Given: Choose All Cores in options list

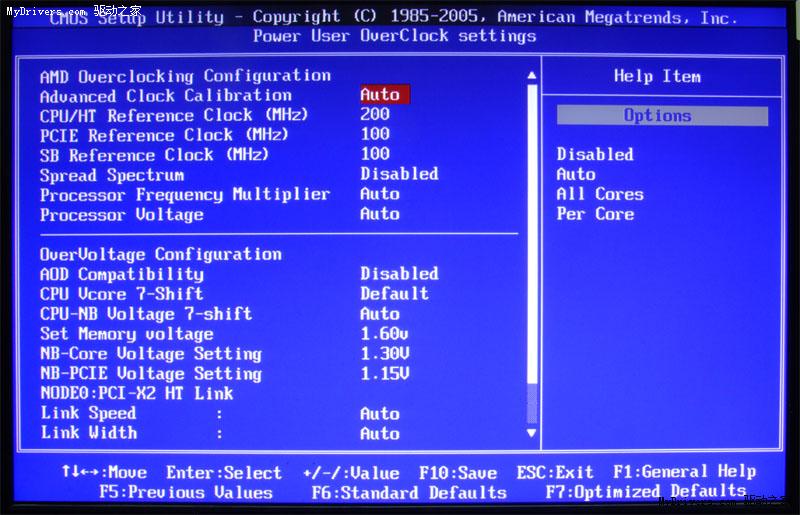Looking at the screenshot, I should coord(600,194).
